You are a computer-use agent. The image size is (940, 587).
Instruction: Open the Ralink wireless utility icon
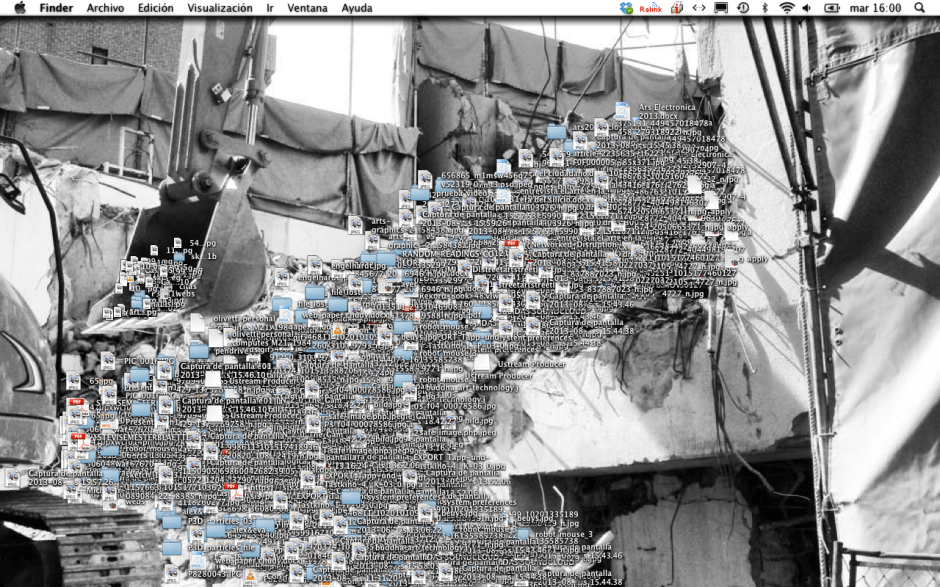pyautogui.click(x=651, y=8)
